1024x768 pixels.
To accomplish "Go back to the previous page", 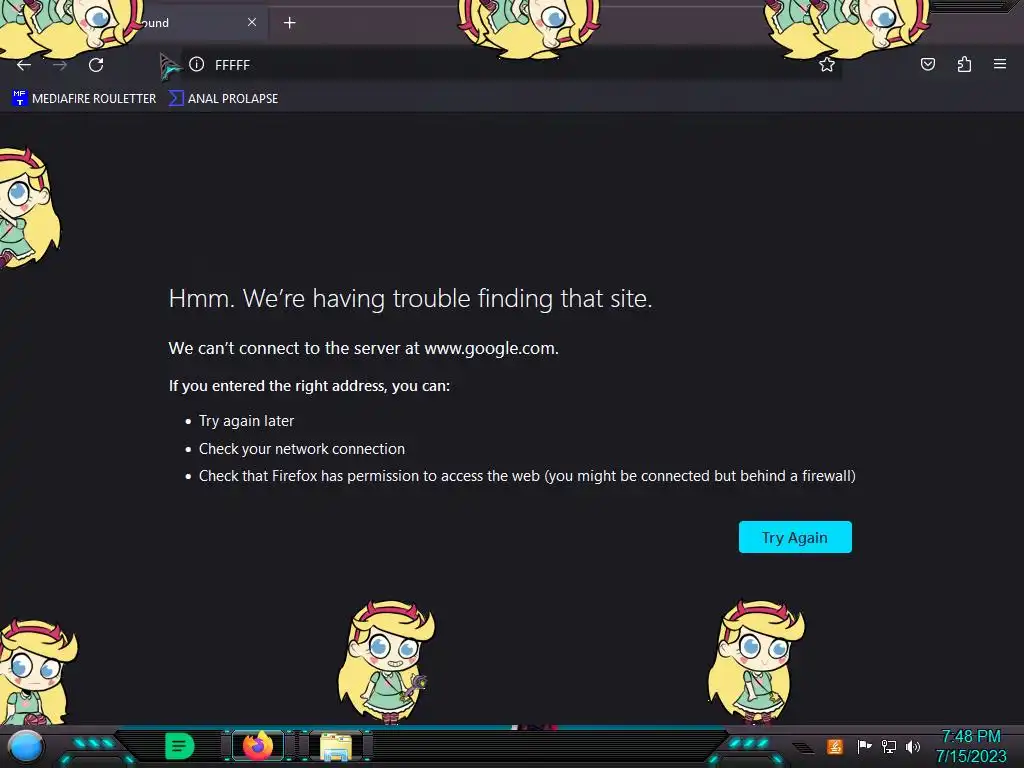I will pyautogui.click(x=24, y=65).
